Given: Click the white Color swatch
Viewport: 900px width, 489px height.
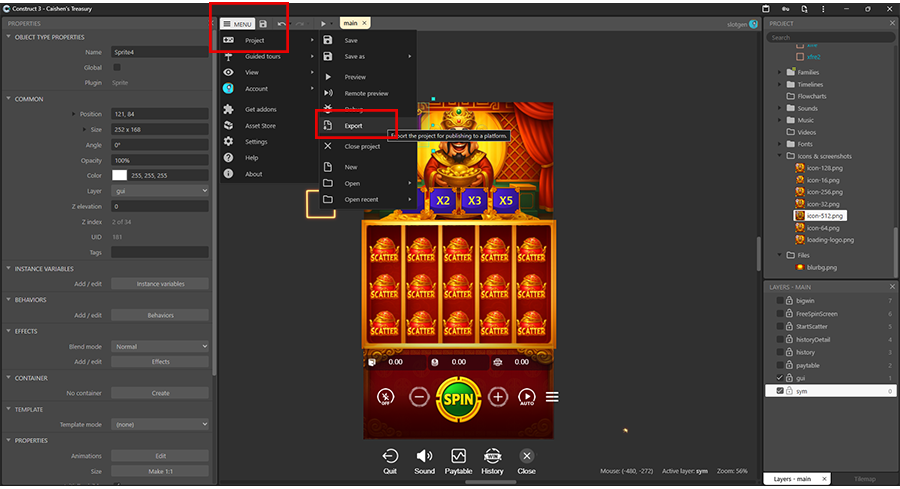Looking at the screenshot, I should (119, 175).
